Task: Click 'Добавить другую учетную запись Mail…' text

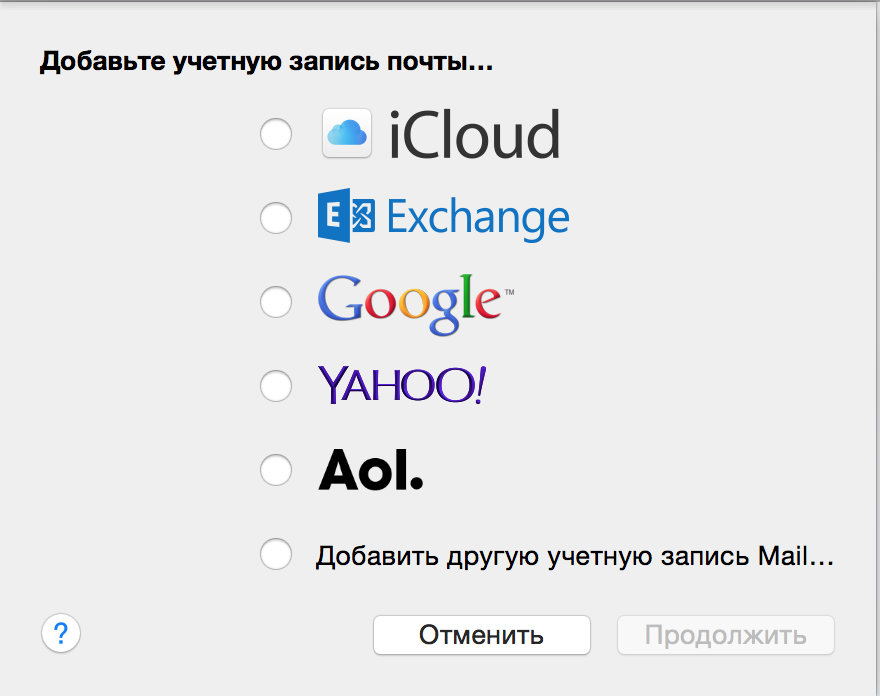Action: point(575,556)
